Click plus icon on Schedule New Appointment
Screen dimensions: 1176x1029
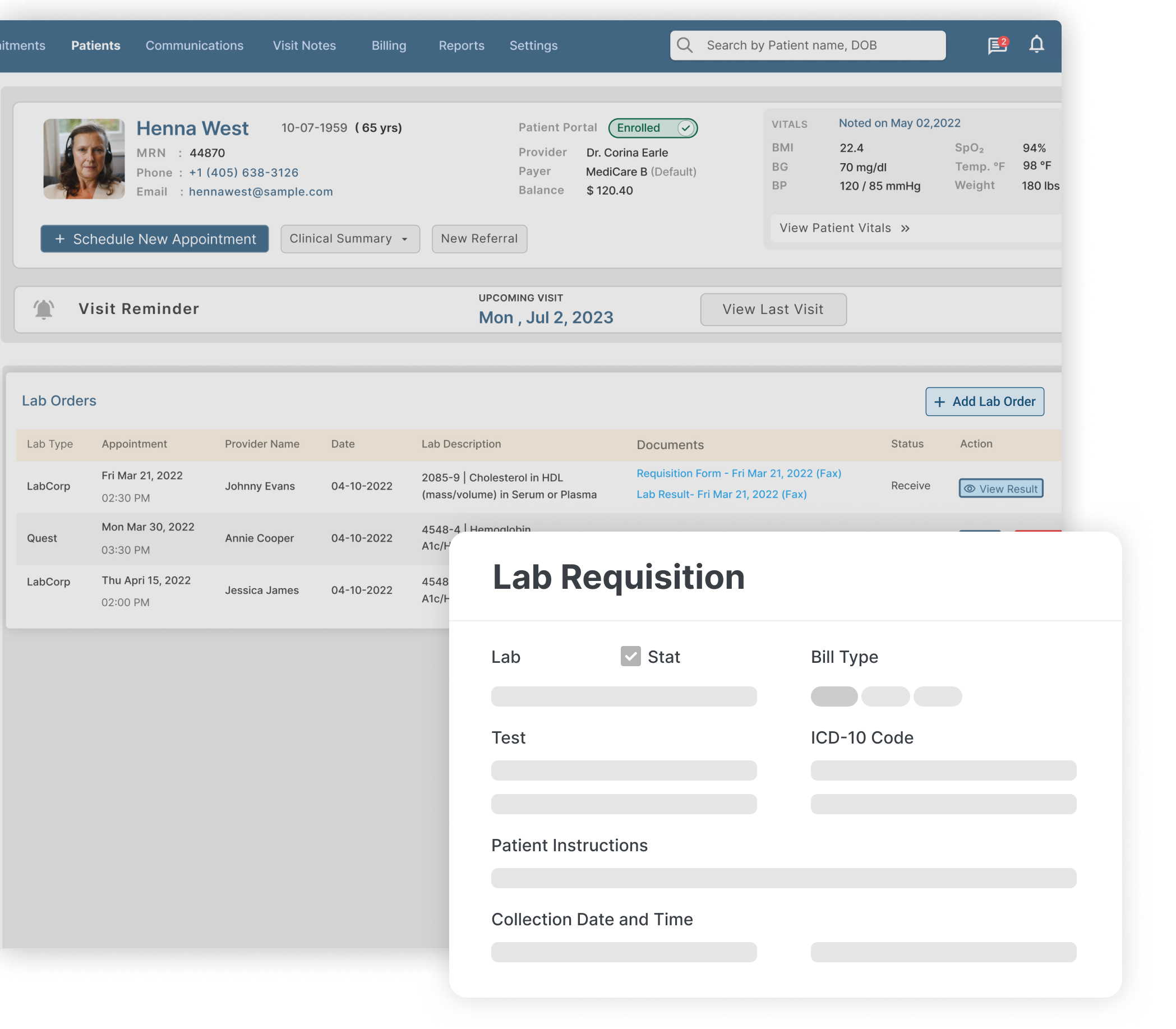point(59,239)
